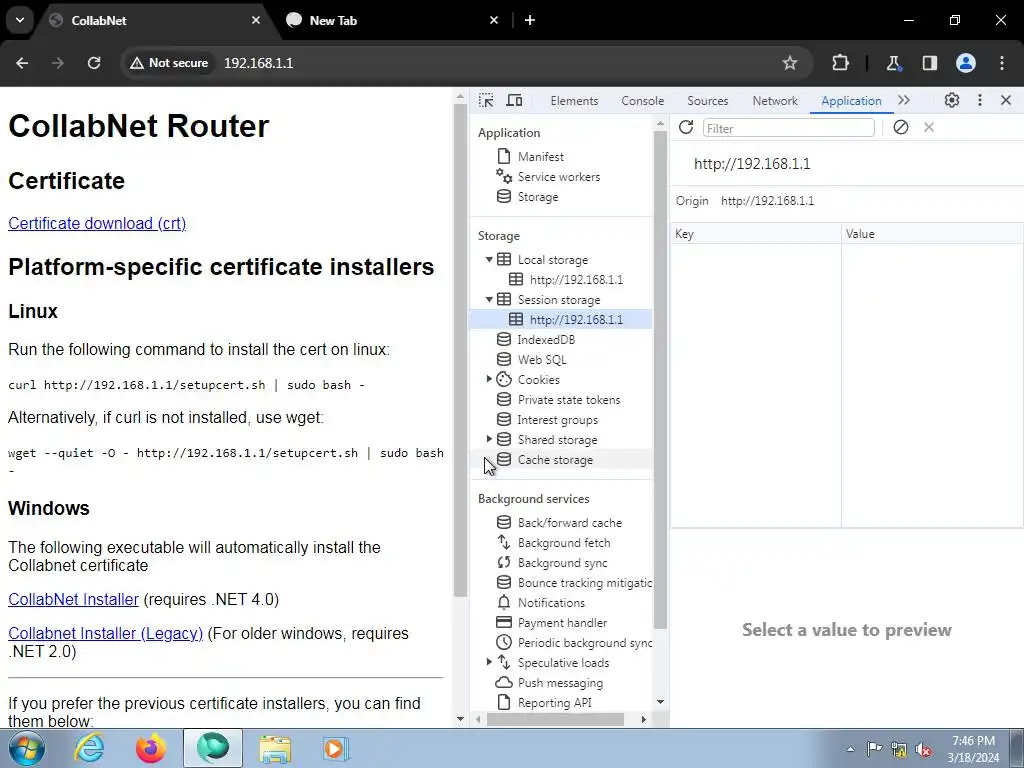Open the tab search dropdown arrow
The height and width of the screenshot is (768, 1024).
click(20, 20)
